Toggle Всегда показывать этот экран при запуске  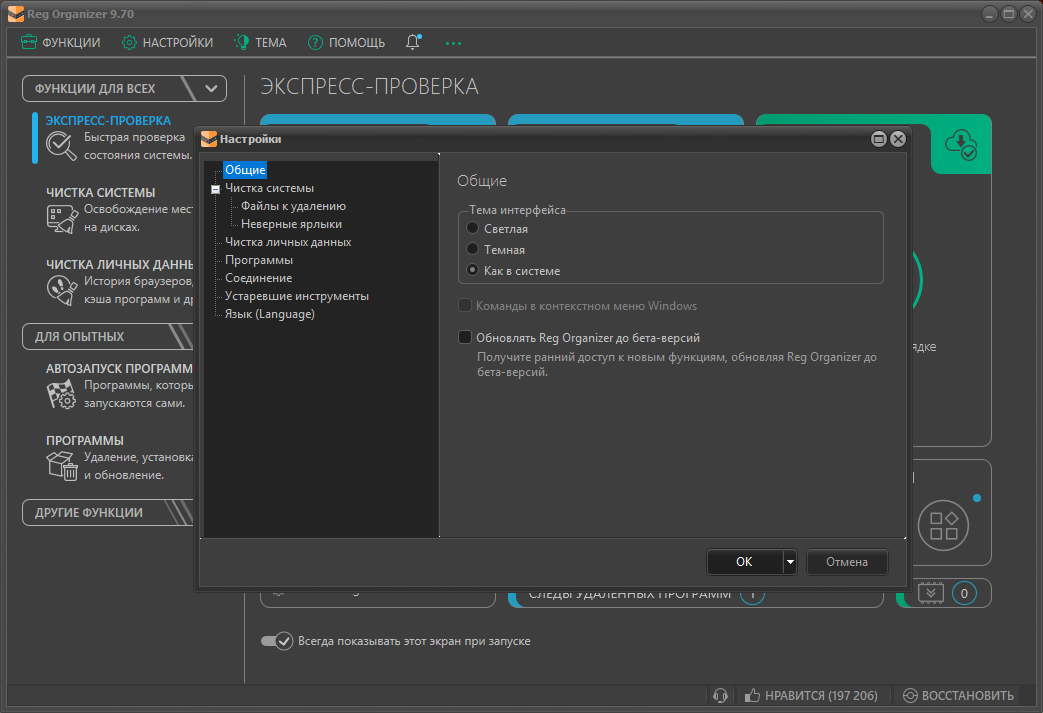[277, 641]
